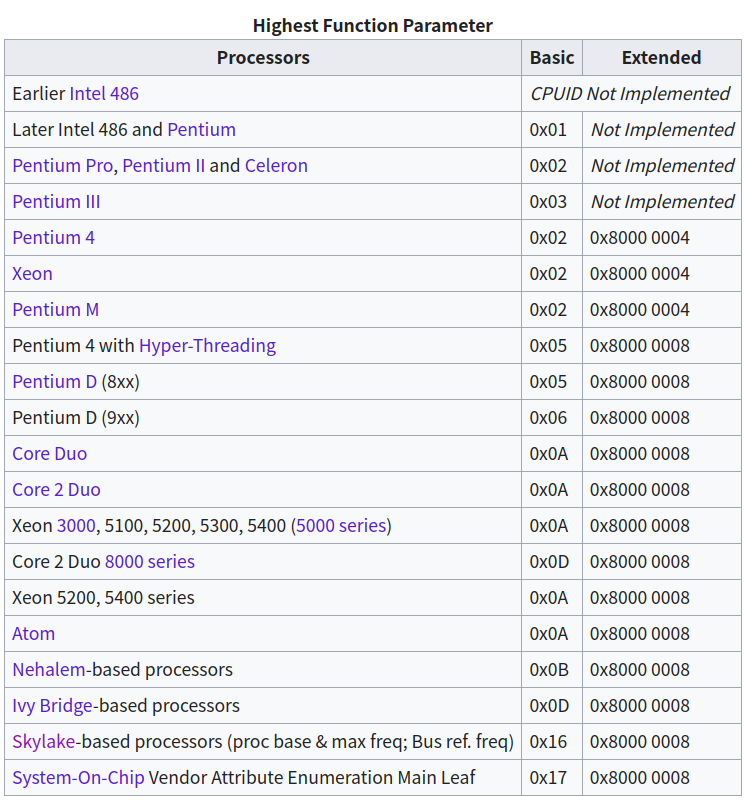Image resolution: width=746 pixels, height=801 pixels.
Task: Follow the 8000 series link
Action: [x=150, y=561]
